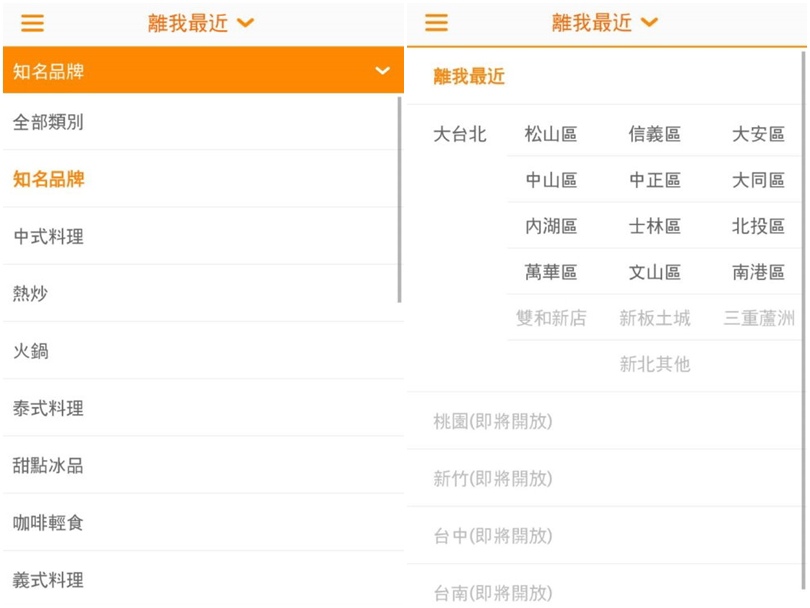Tap the 南港區 district
Screen dimensions: 810x608
coord(758,272)
